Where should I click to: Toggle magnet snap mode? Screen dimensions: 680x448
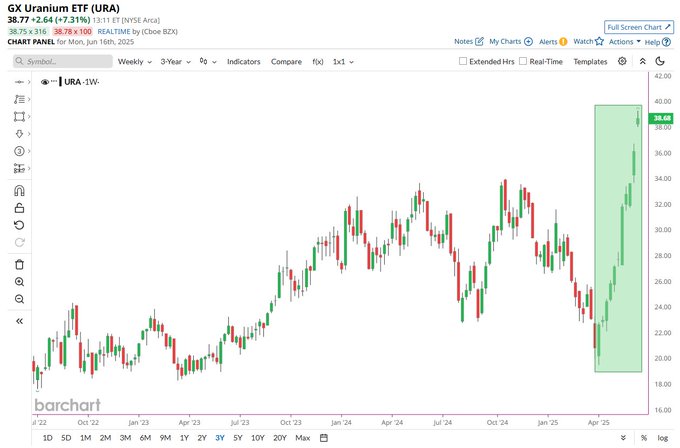point(19,191)
